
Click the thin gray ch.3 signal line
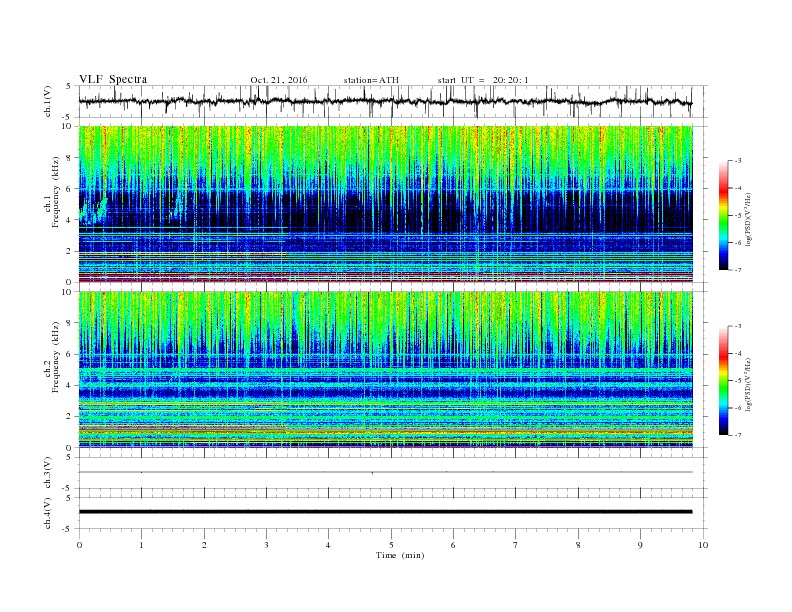coord(385,472)
